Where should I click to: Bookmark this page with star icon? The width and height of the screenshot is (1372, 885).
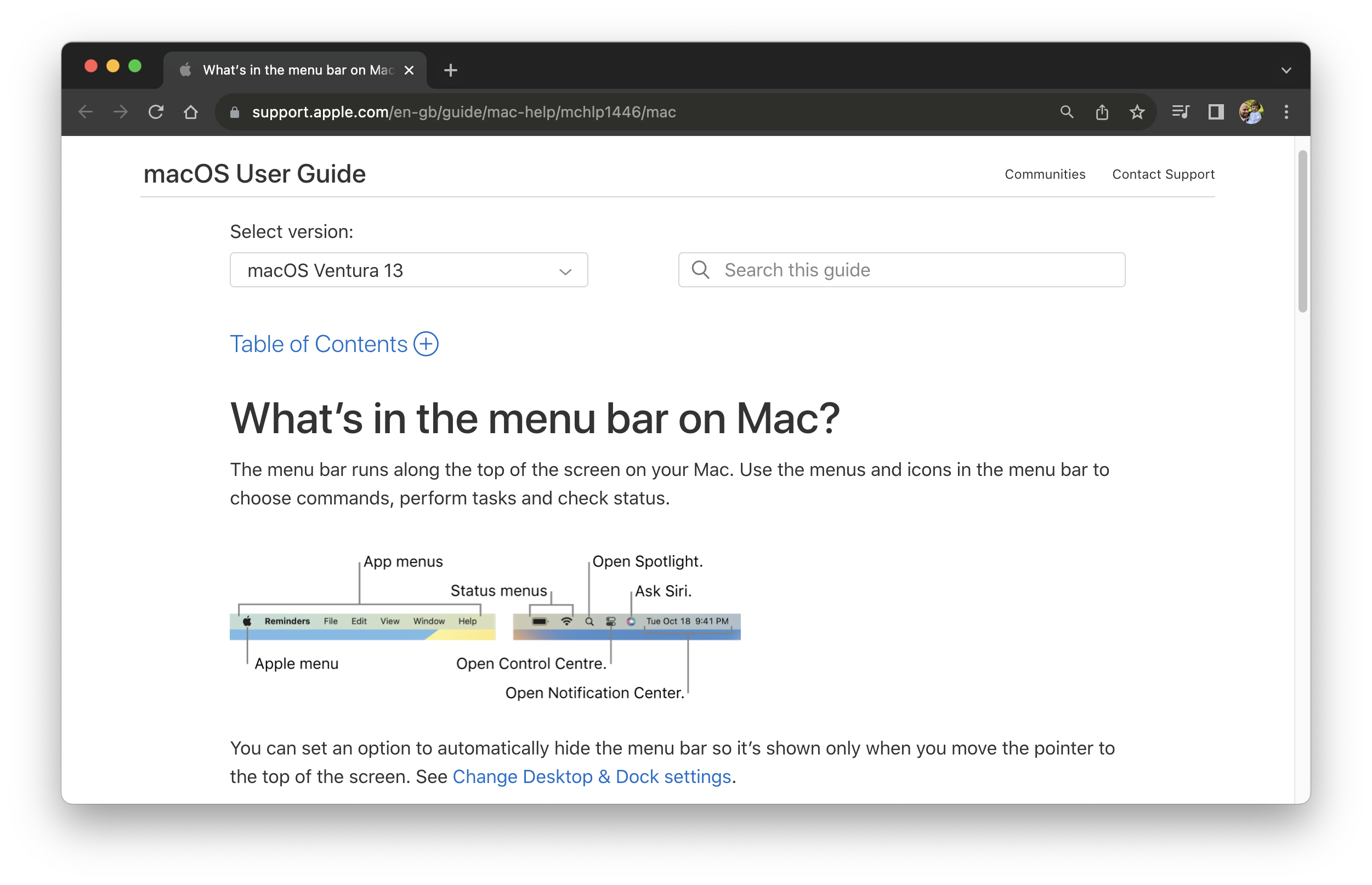(x=1137, y=112)
